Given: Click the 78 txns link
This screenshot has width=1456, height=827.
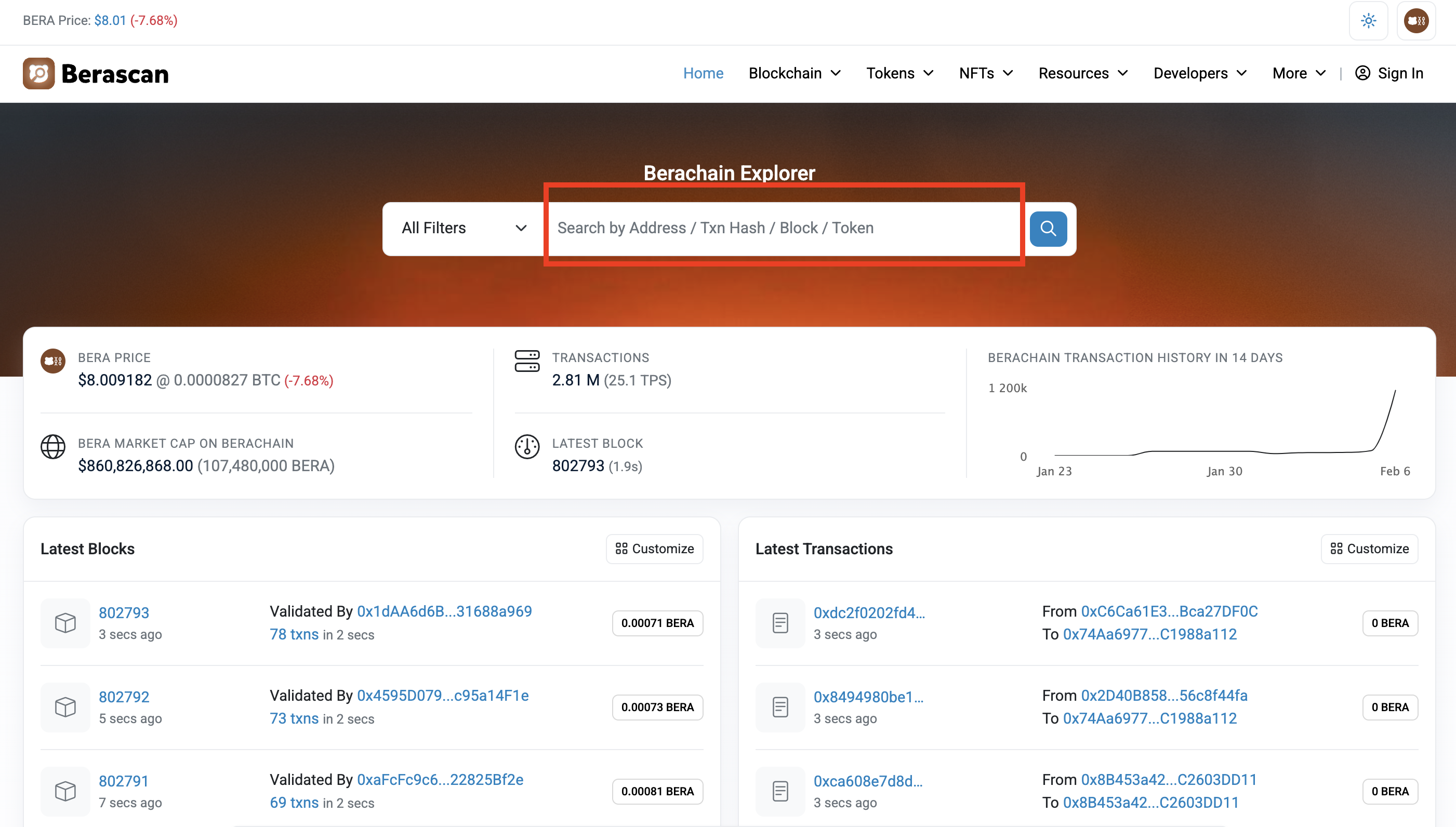Looking at the screenshot, I should click(x=294, y=634).
